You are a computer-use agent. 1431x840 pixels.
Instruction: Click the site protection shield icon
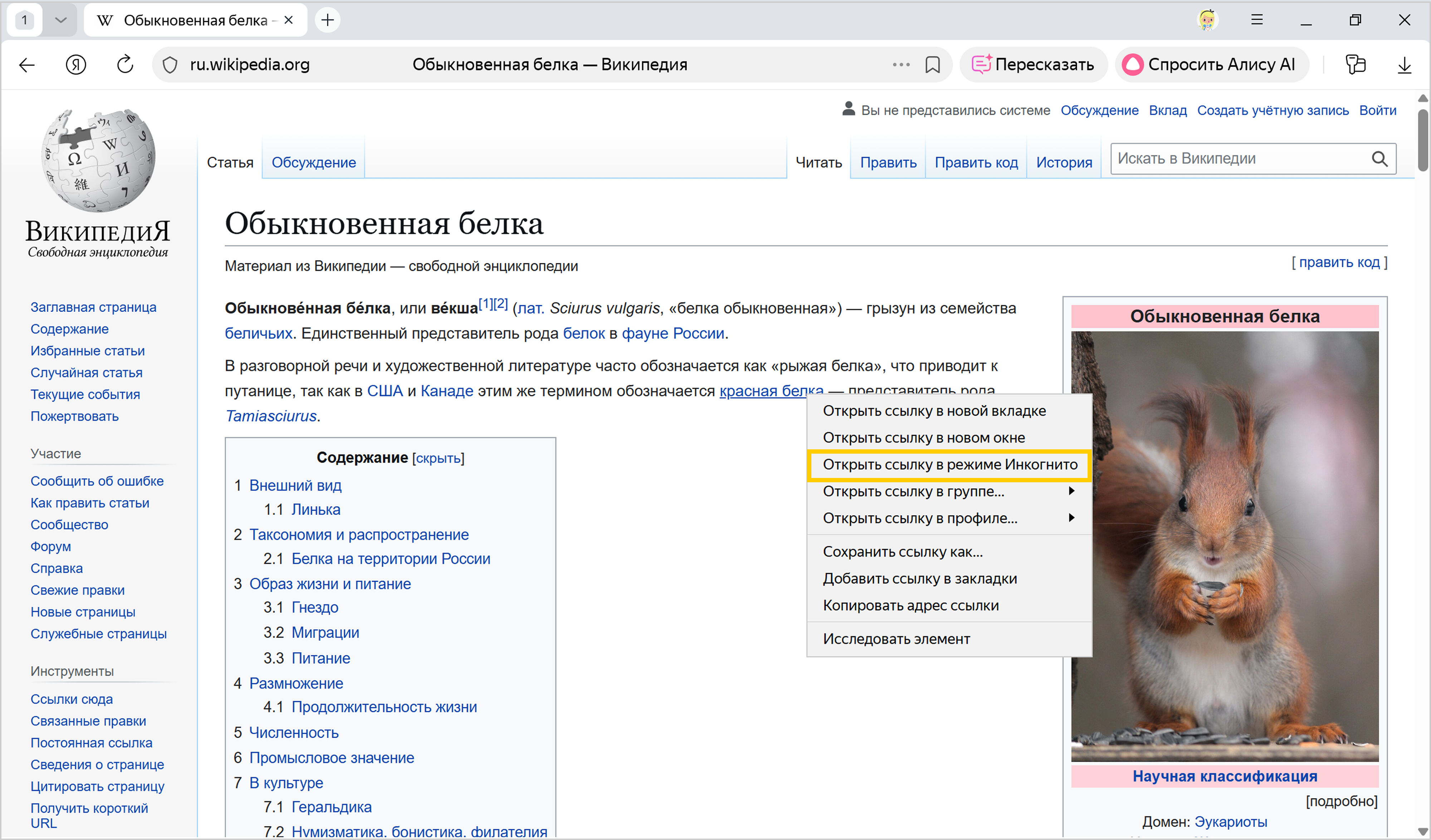pos(170,65)
